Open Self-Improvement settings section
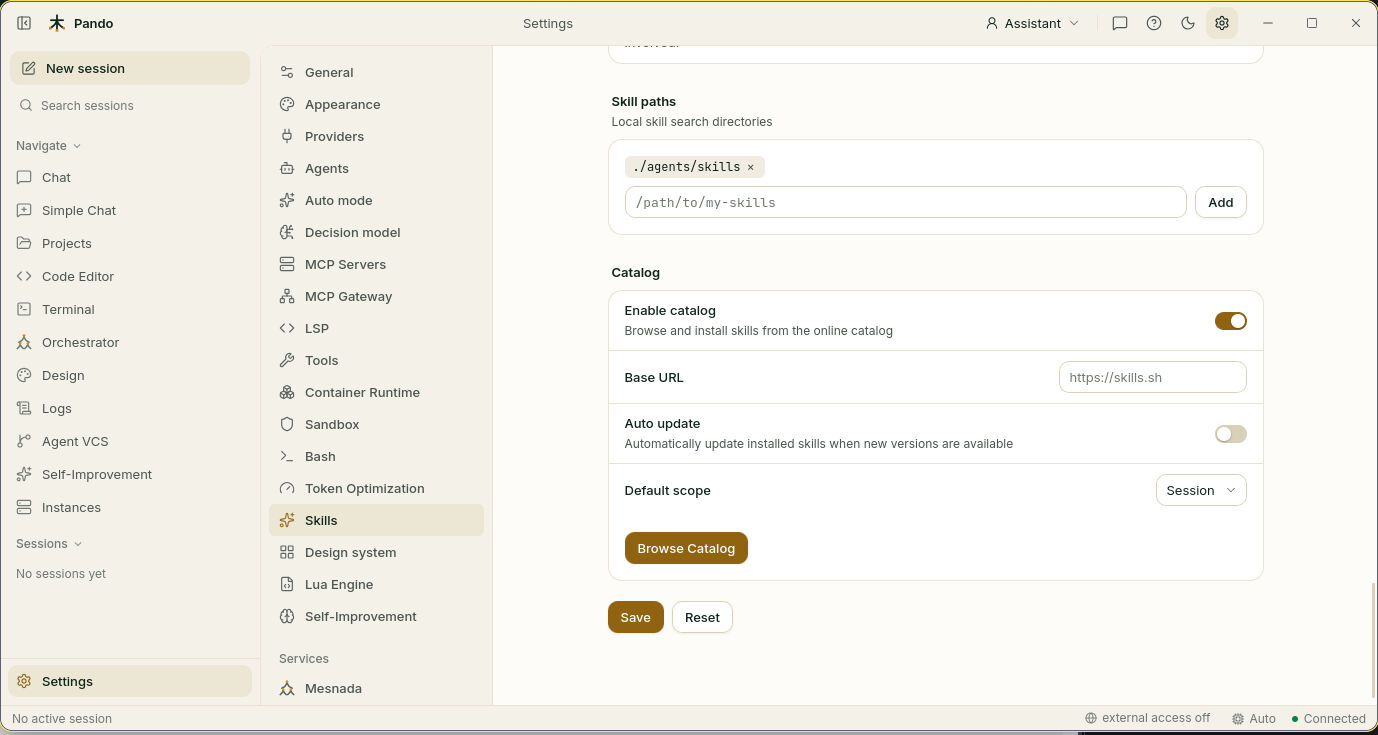The width and height of the screenshot is (1378, 735). tap(376, 616)
